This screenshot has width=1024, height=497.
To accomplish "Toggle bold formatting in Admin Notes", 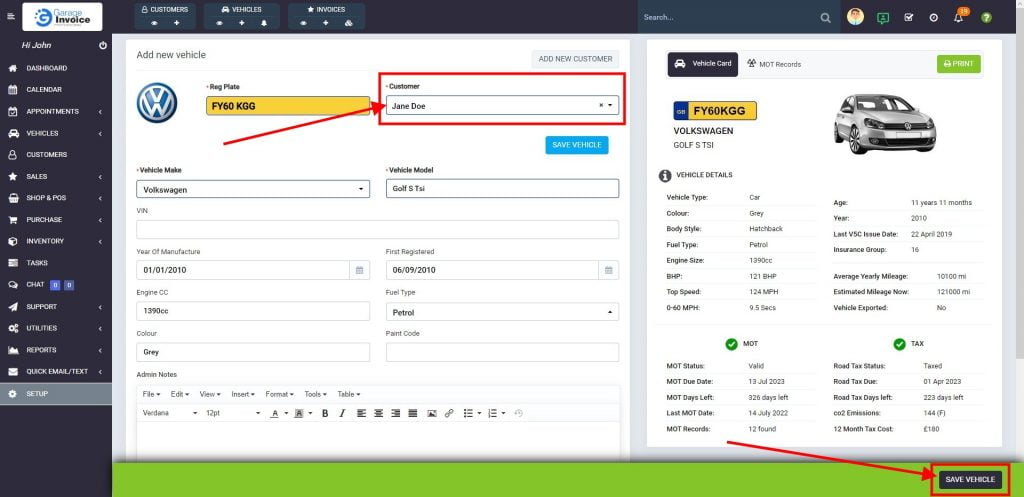I will [325, 413].
